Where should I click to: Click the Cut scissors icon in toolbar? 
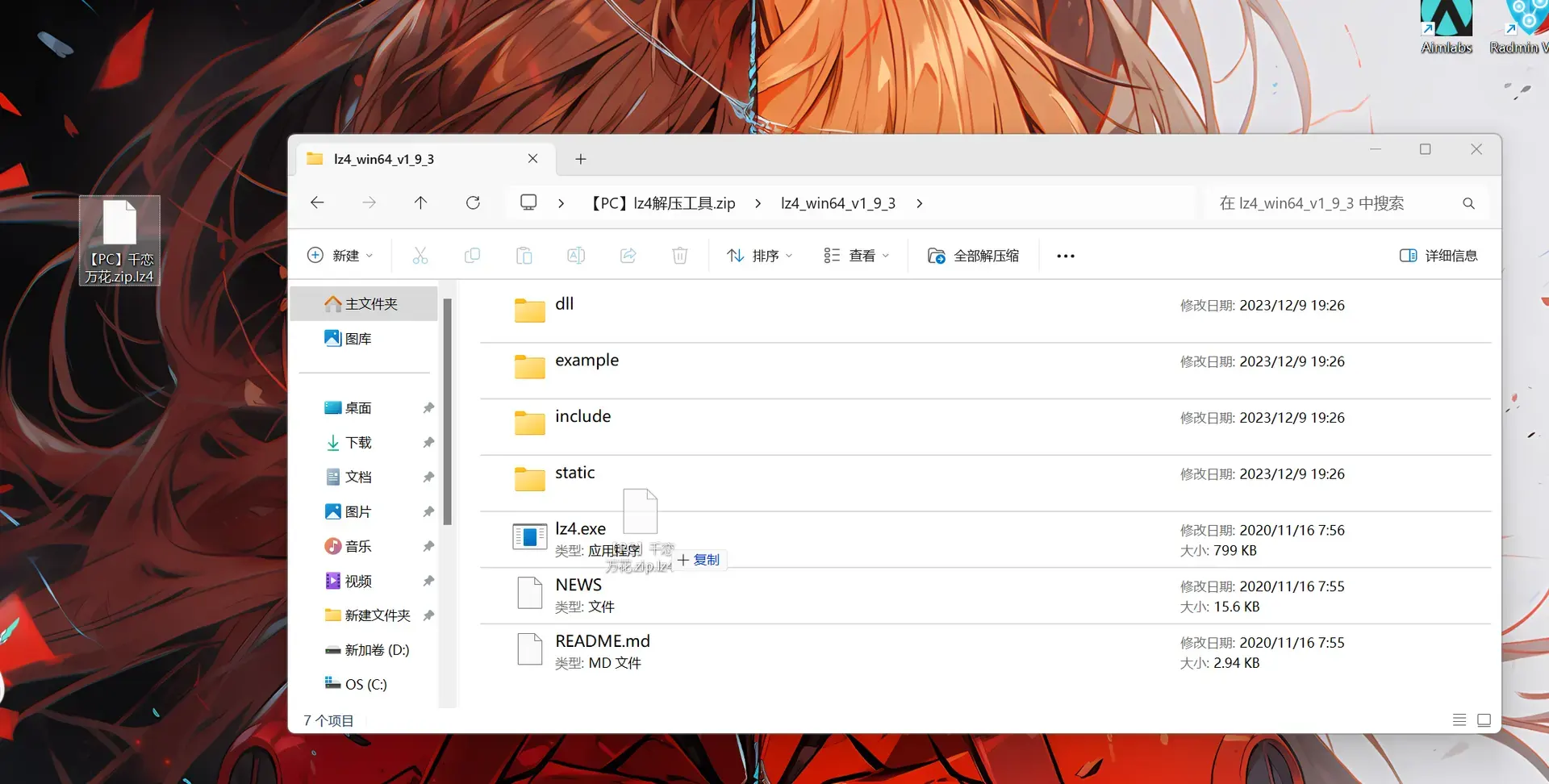pos(420,256)
